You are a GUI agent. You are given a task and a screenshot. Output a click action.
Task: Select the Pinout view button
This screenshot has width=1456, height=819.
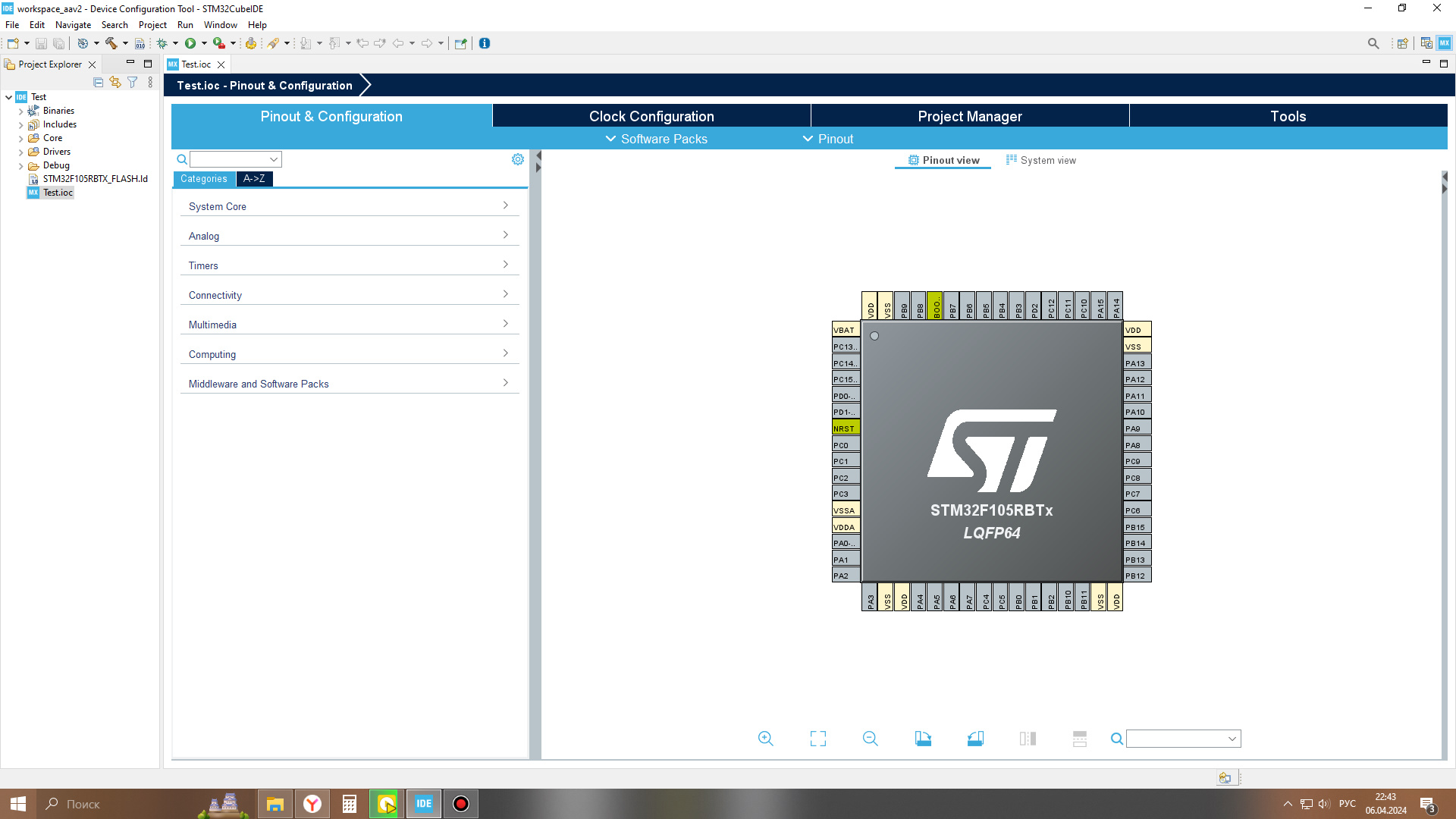(943, 160)
